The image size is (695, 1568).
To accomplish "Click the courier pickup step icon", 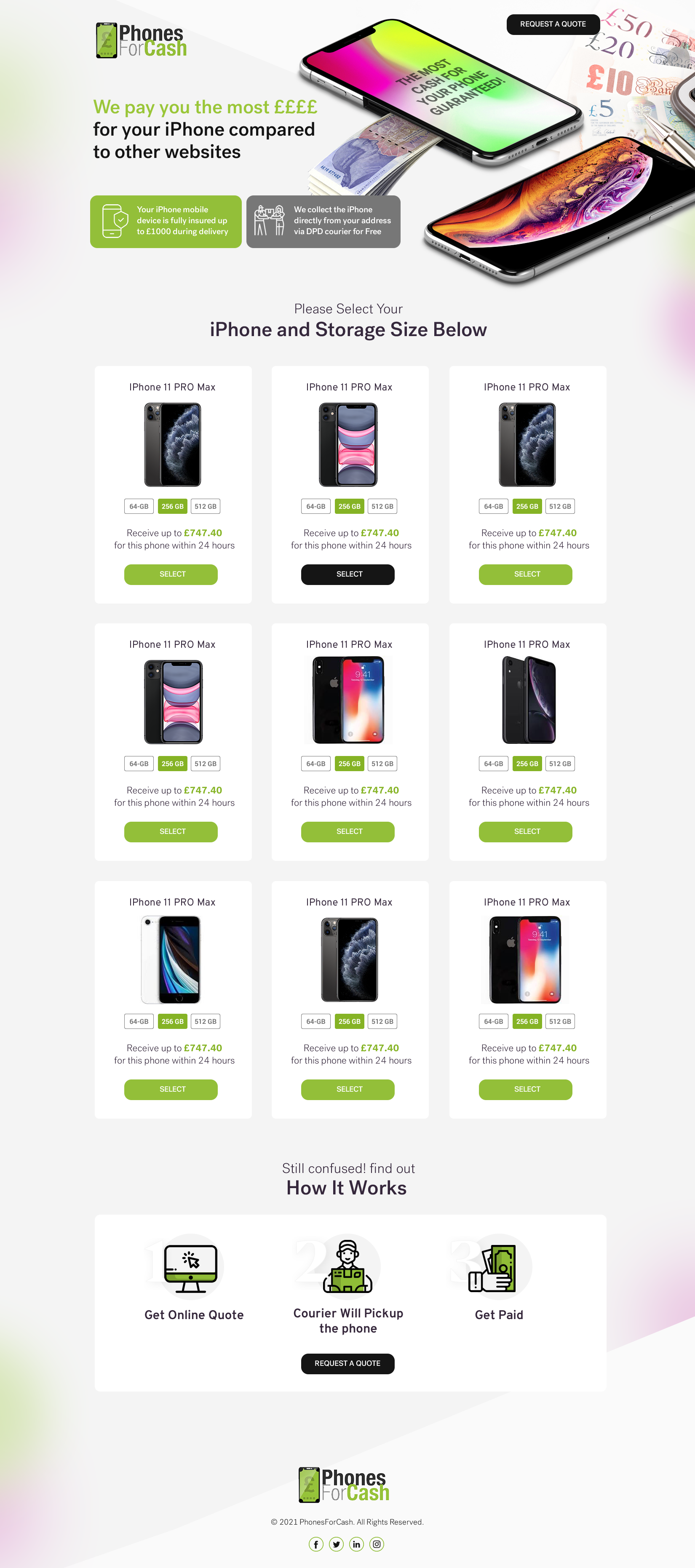I will pyautogui.click(x=347, y=1266).
